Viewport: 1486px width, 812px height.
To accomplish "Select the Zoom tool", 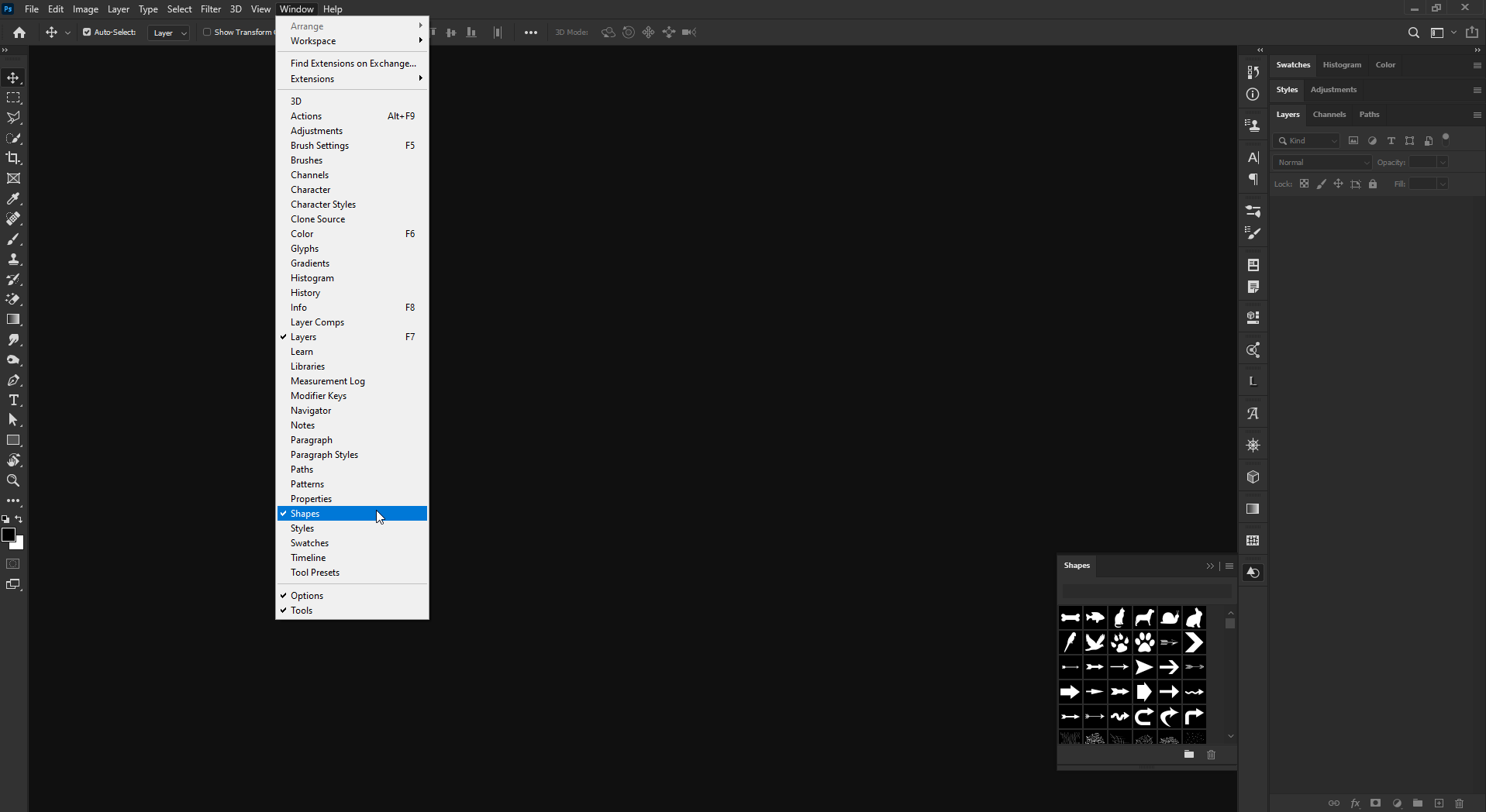I will (x=13, y=480).
